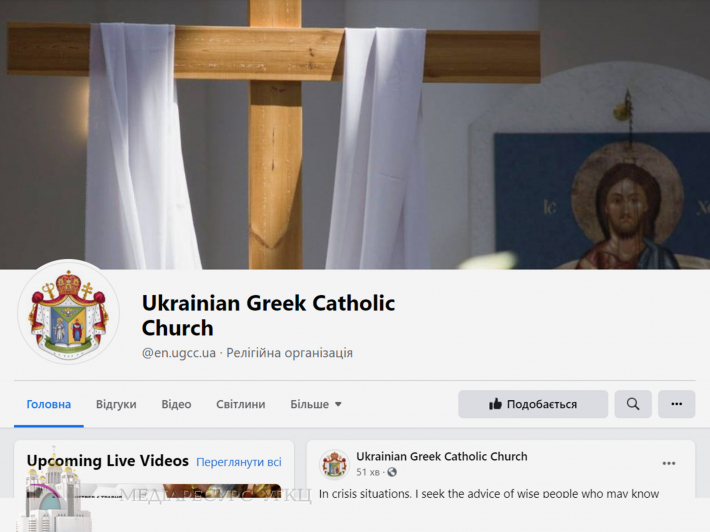Open the Відео tab
The width and height of the screenshot is (710, 532).
(176, 404)
